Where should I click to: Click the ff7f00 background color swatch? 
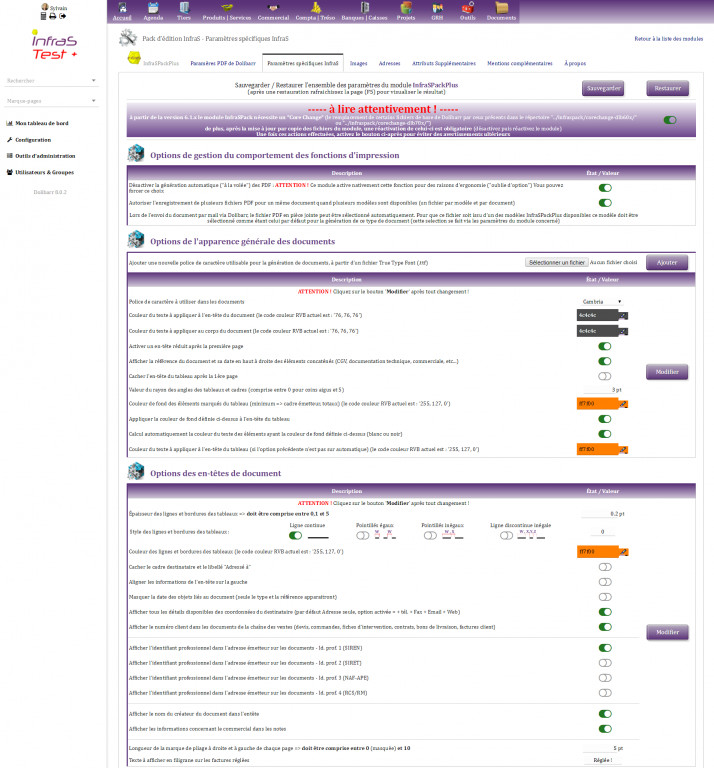tap(597, 404)
